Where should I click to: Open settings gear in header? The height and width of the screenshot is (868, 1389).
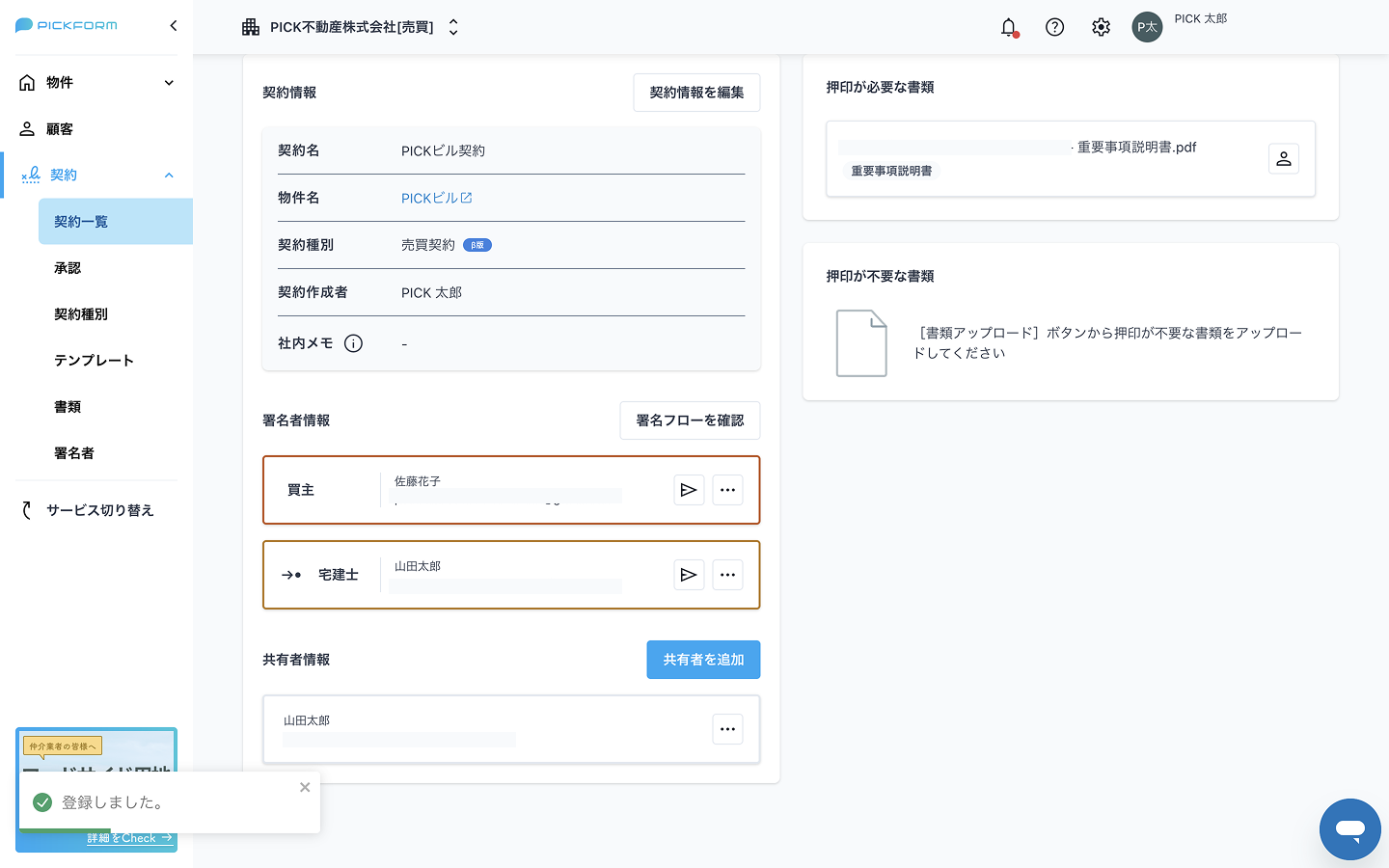1101,27
